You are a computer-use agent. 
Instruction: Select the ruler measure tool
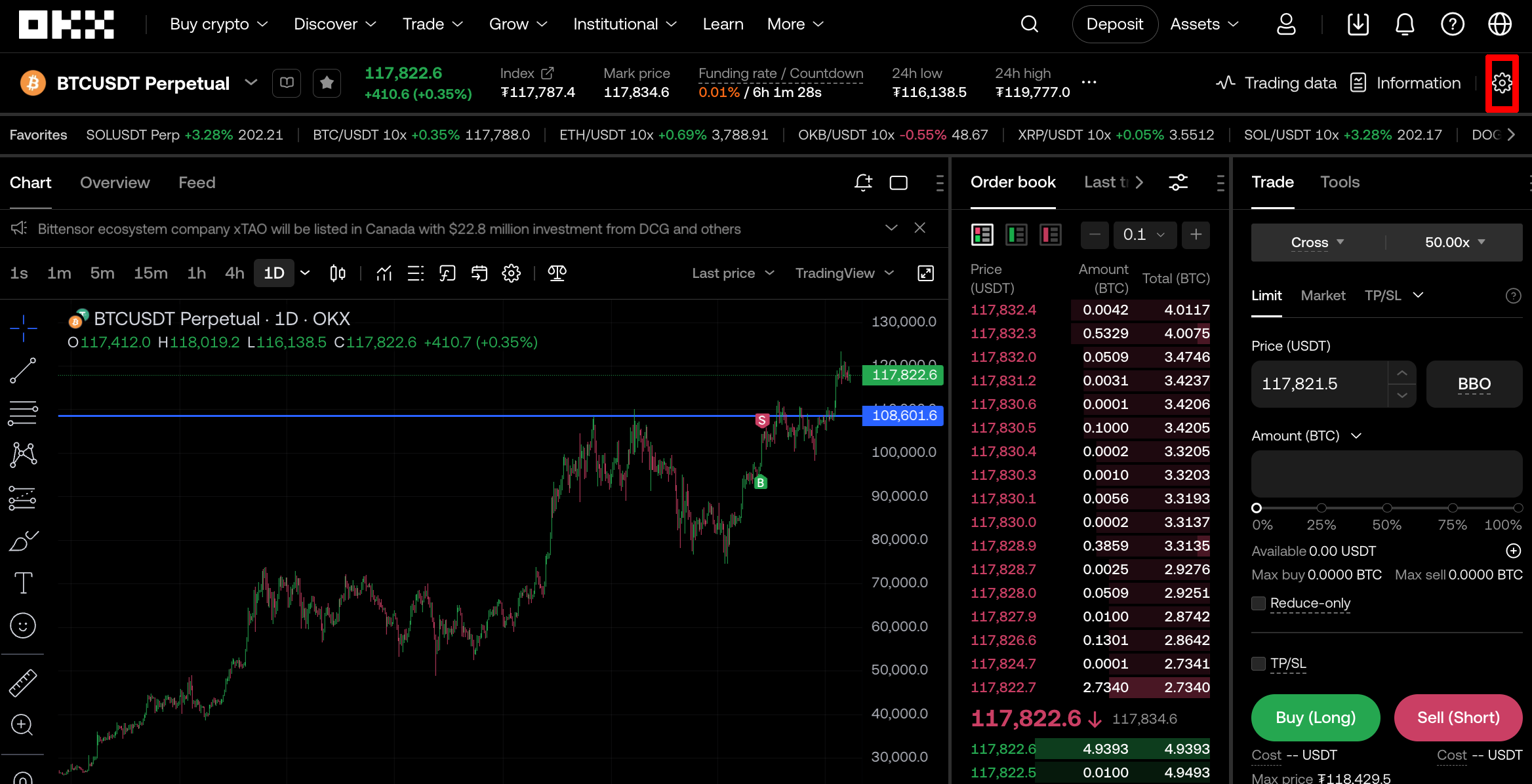point(23,683)
